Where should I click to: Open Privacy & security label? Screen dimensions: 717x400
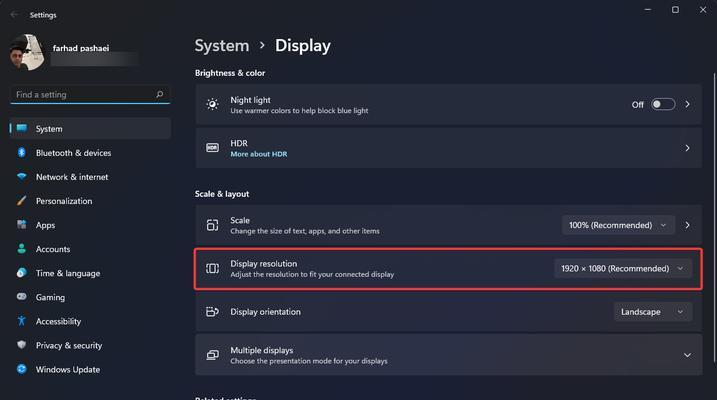69,346
